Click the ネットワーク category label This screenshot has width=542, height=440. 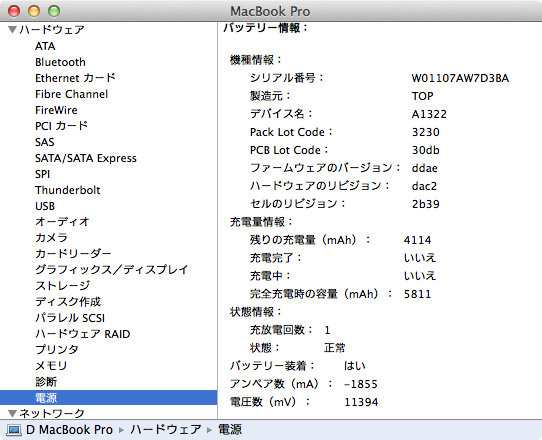point(52,413)
